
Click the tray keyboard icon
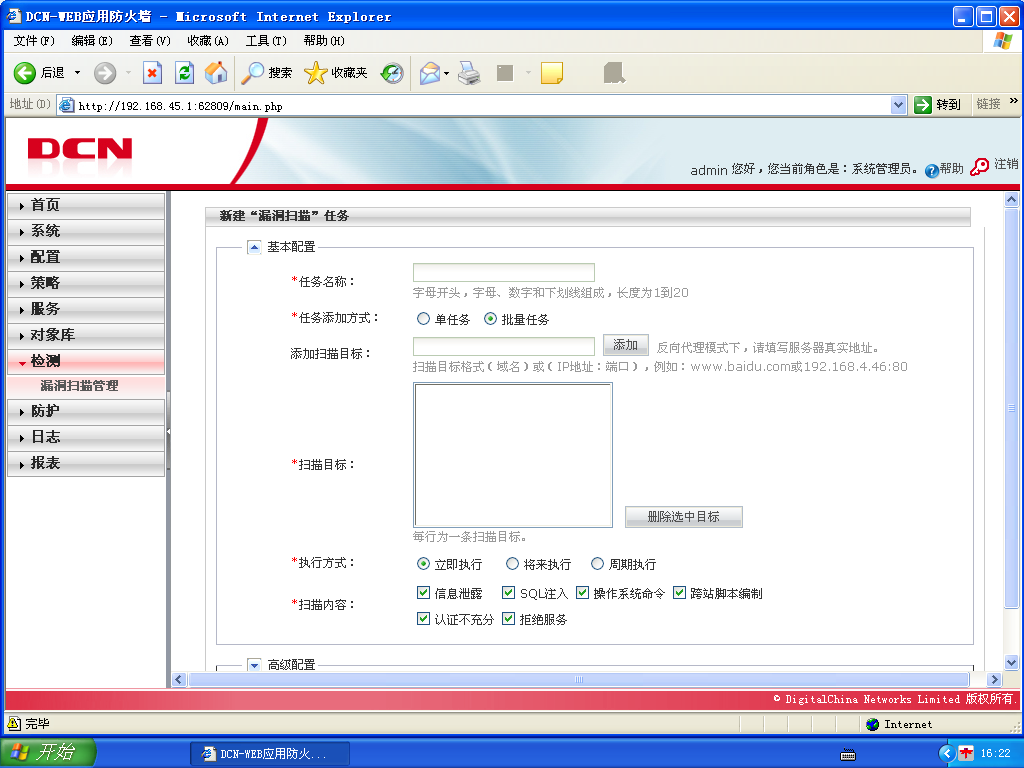848,755
